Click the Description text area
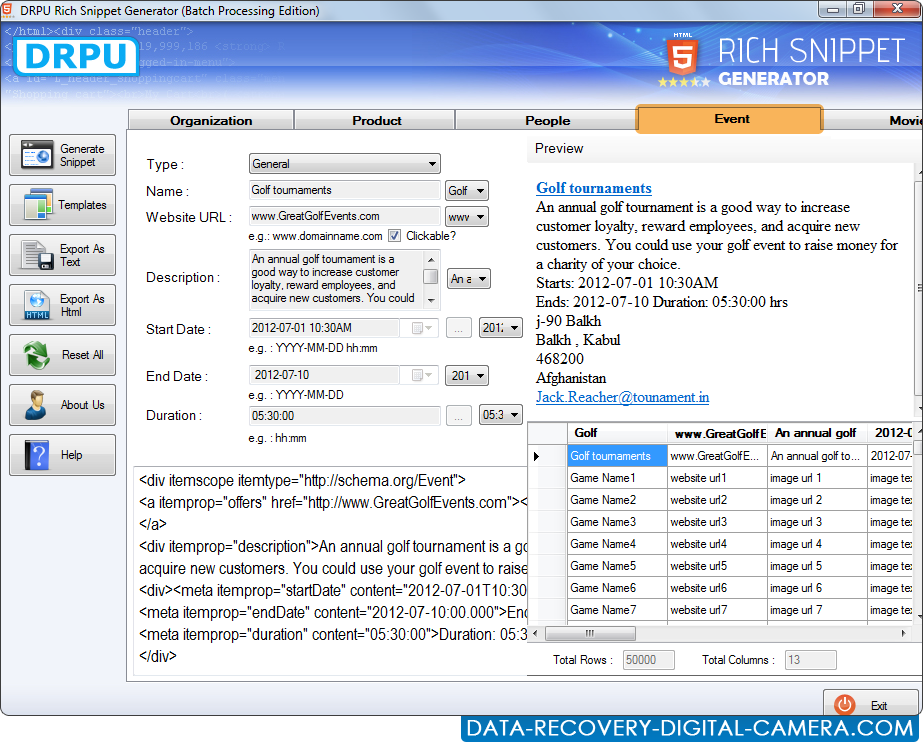Screen dimensions: 923x742 336,279
